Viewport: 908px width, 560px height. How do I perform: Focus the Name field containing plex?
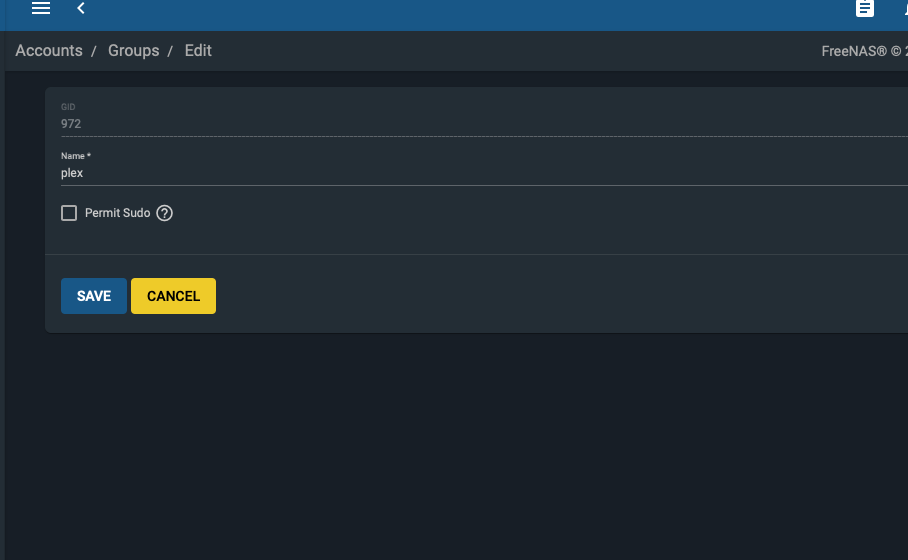pyautogui.click(x=484, y=173)
